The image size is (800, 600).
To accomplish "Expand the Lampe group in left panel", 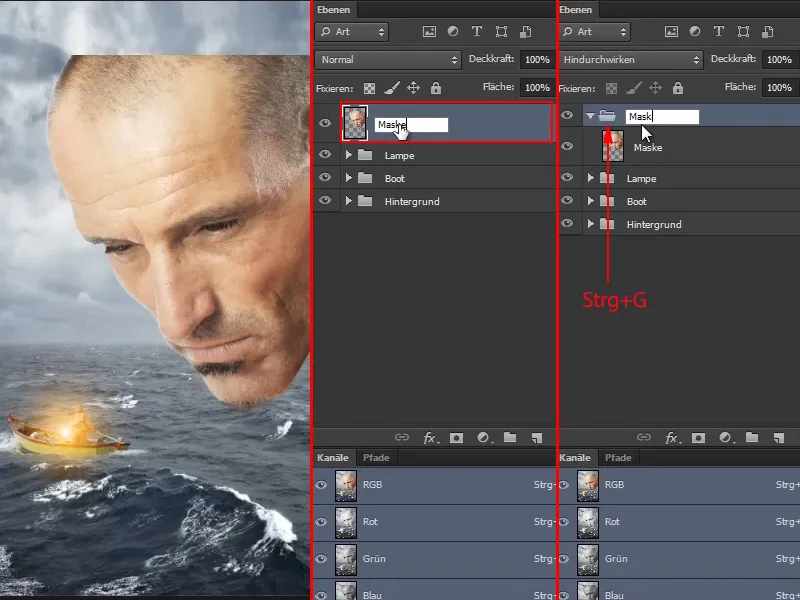I will (349, 155).
